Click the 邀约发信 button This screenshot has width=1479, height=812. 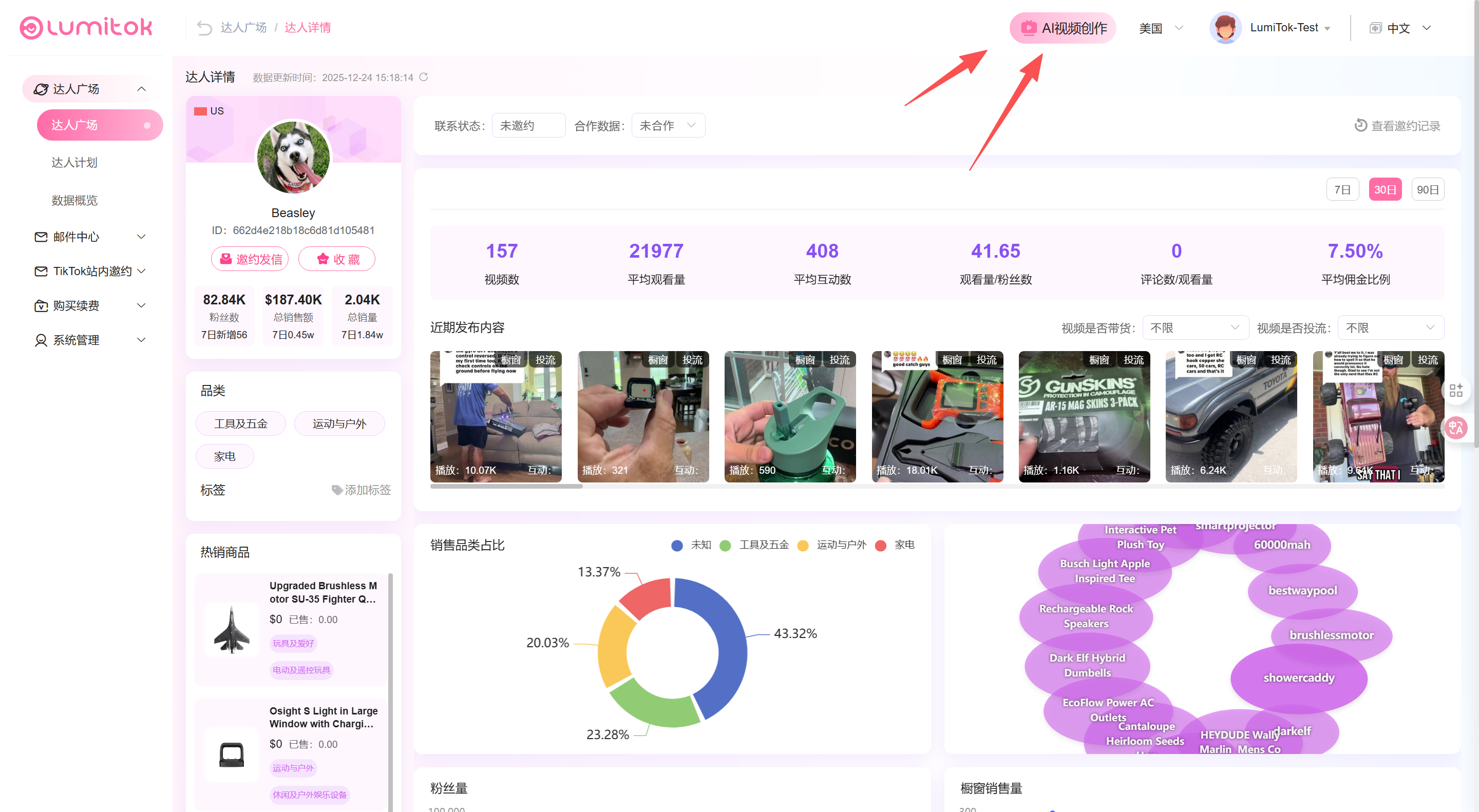click(250, 259)
